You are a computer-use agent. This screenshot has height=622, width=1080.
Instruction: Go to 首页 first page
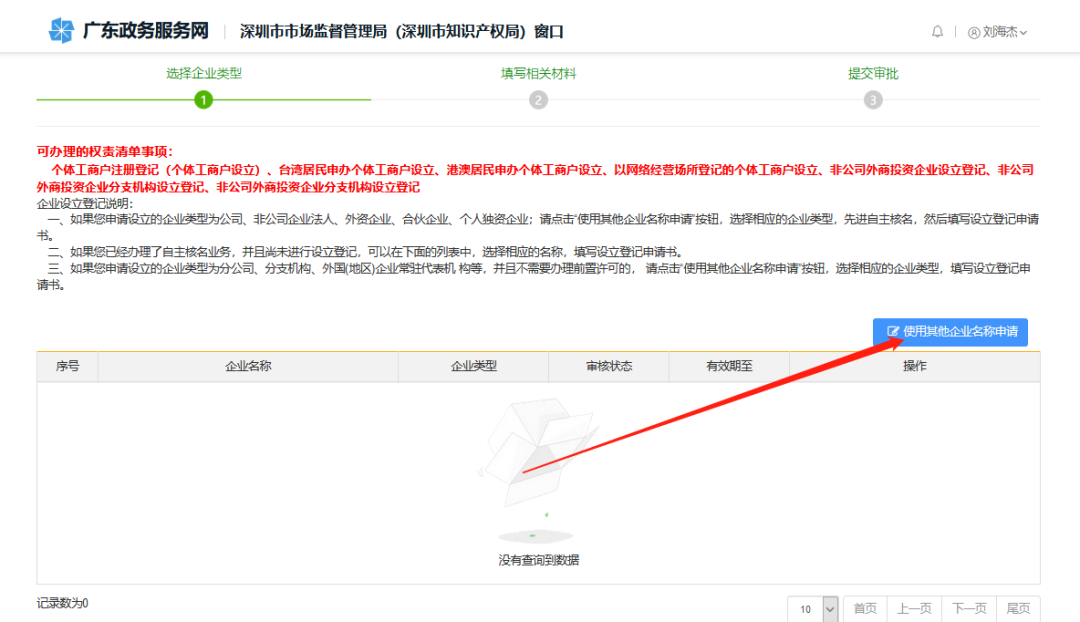pyautogui.click(x=864, y=608)
